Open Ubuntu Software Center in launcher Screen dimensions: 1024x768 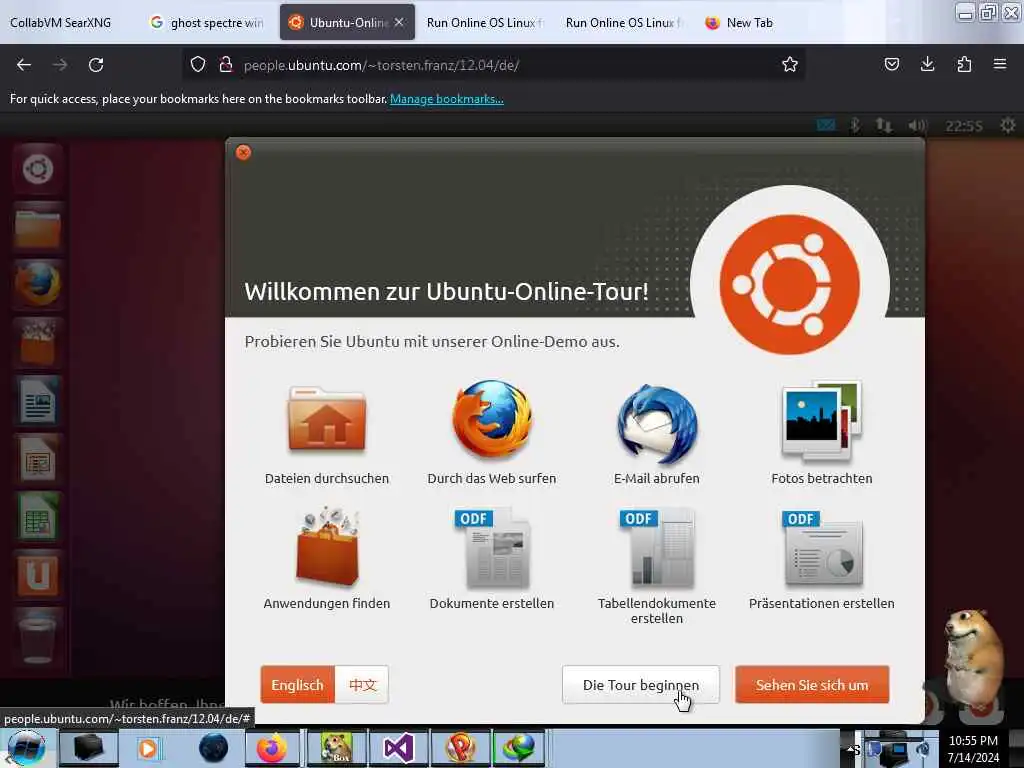coord(37,342)
